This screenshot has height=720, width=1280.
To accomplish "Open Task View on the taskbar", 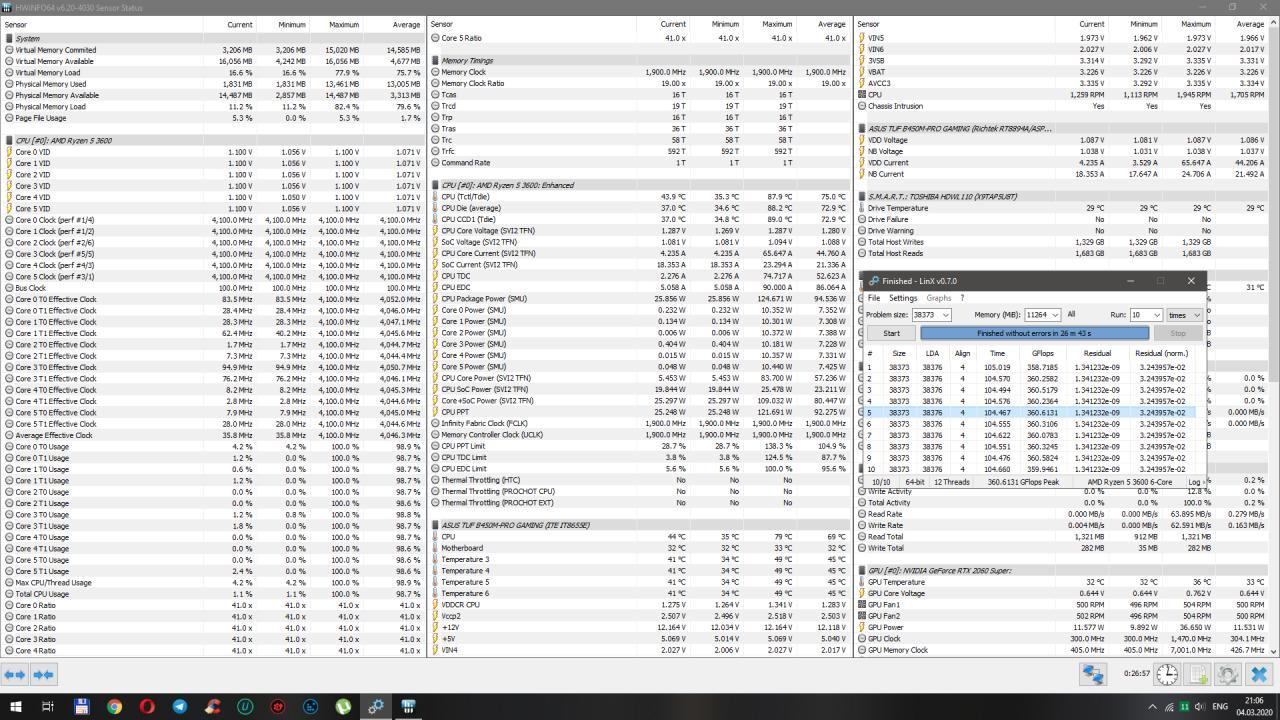I will coord(47,706).
